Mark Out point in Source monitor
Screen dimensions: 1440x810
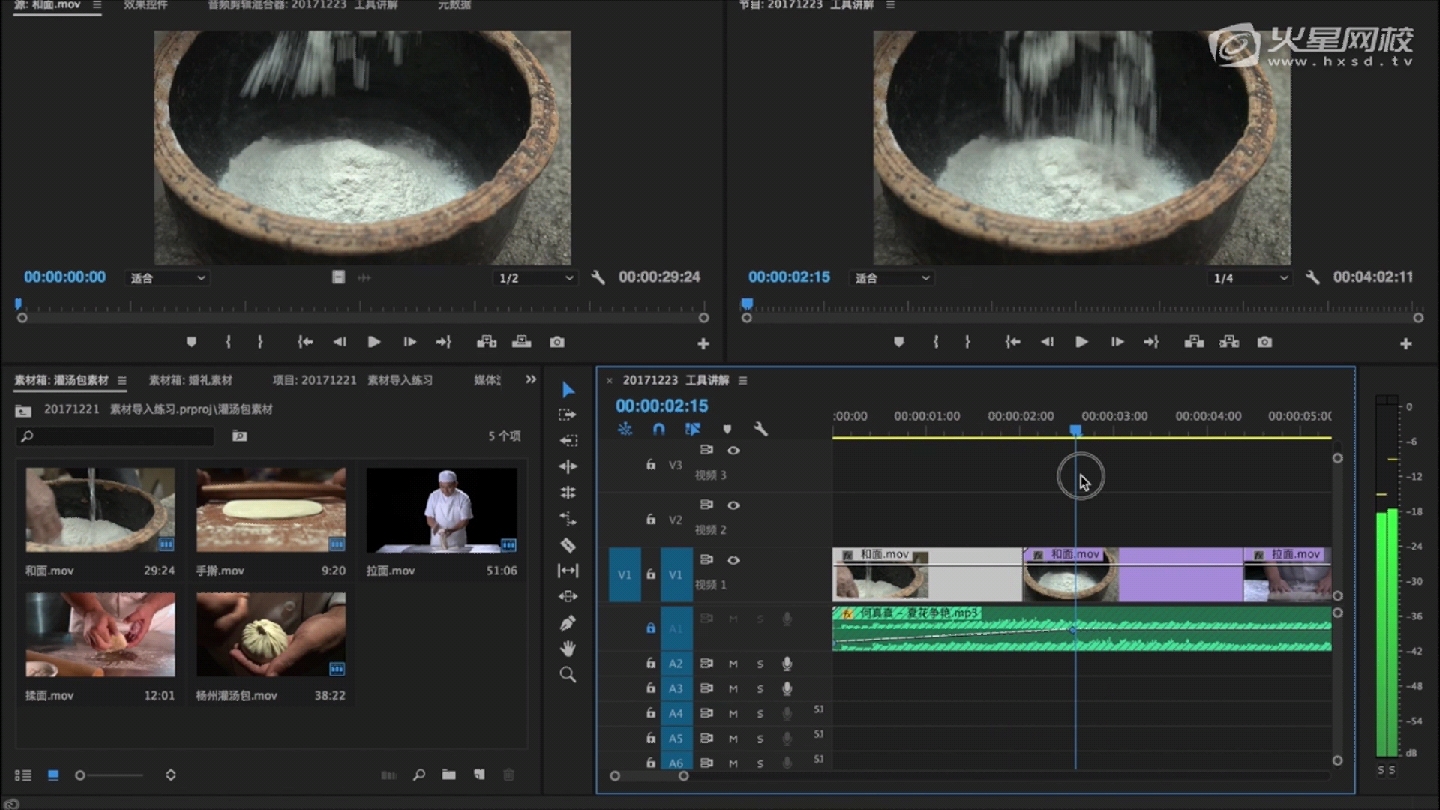coord(260,342)
